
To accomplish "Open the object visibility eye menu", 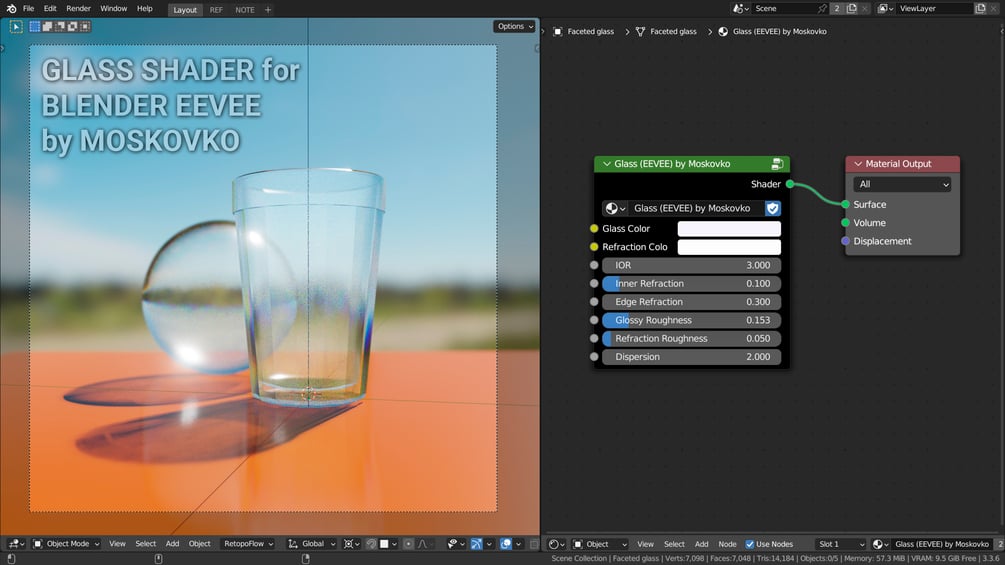I will (455, 544).
